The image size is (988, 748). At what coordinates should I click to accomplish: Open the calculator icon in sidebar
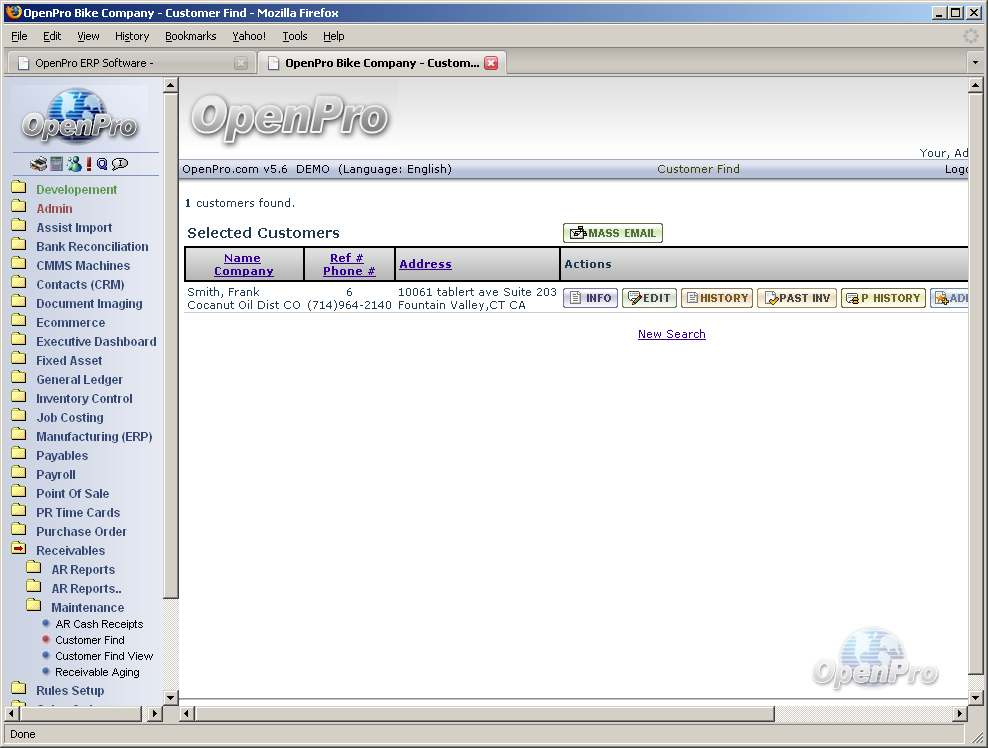[57, 164]
